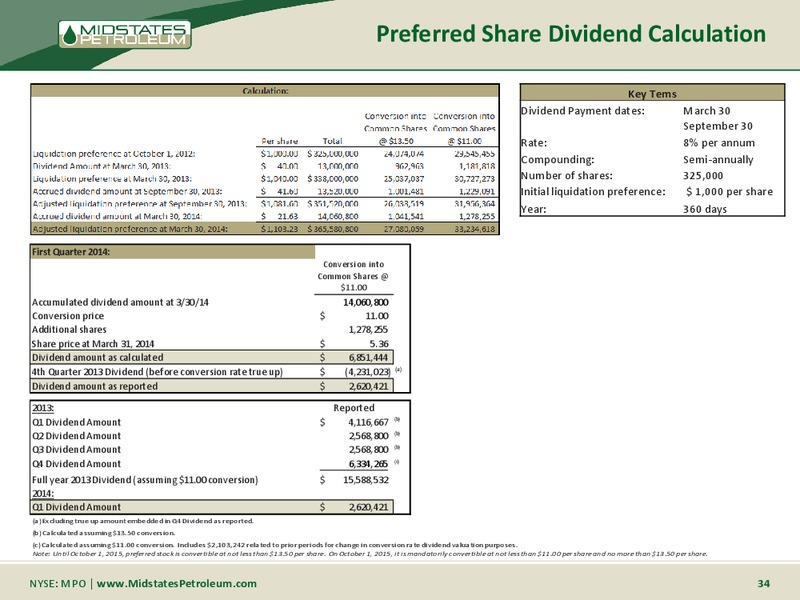Select the '27,080,059' conversion shares cell
800x600 pixels.
(404, 229)
